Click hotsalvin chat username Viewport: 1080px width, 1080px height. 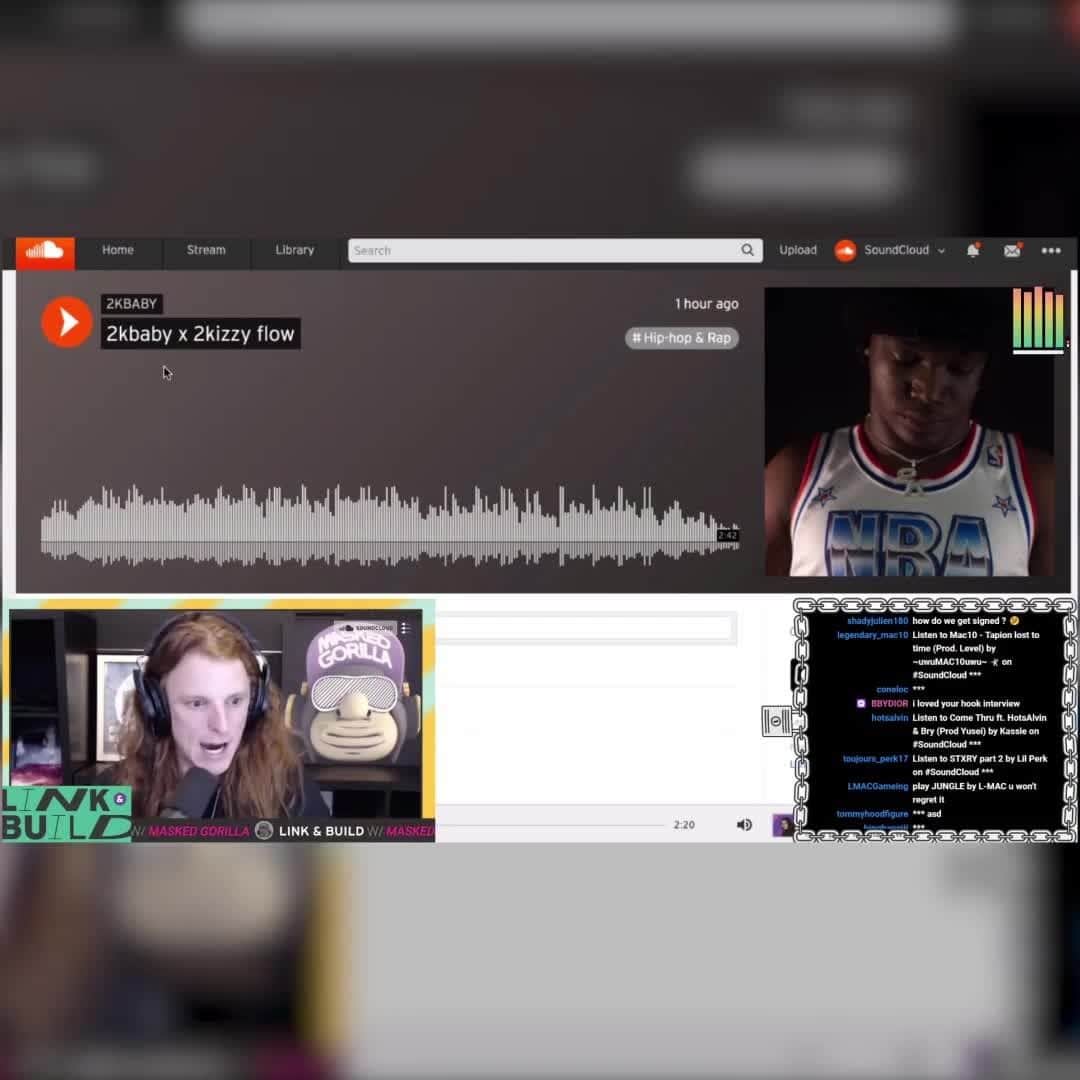click(x=889, y=718)
